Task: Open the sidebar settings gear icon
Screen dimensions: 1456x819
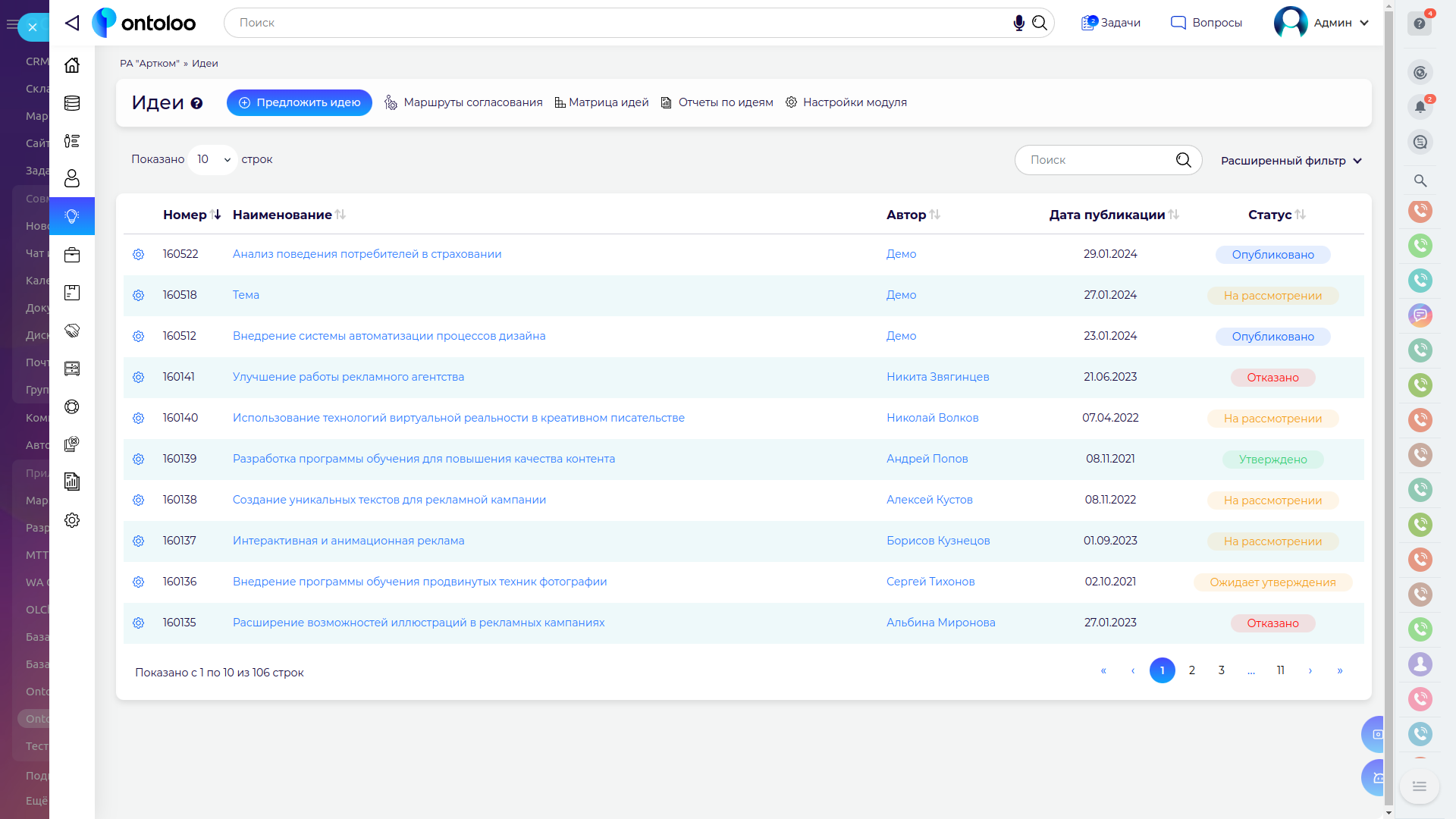Action: tap(72, 520)
